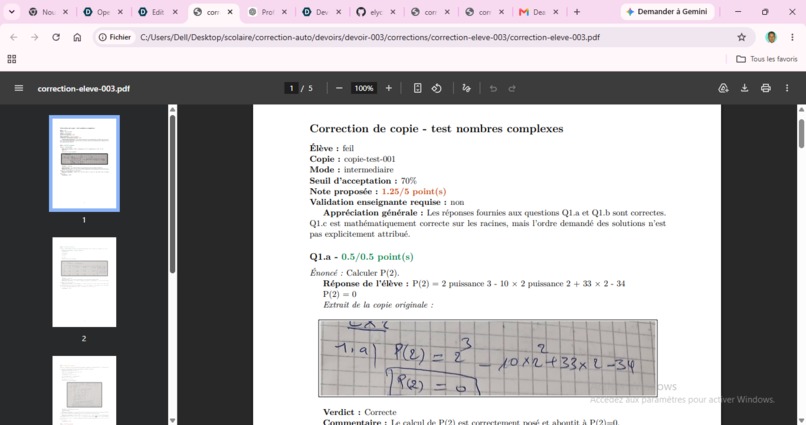Viewport: 806px width, 425px height.
Task: Open the apps grid shortcut
Action: click(x=12, y=59)
